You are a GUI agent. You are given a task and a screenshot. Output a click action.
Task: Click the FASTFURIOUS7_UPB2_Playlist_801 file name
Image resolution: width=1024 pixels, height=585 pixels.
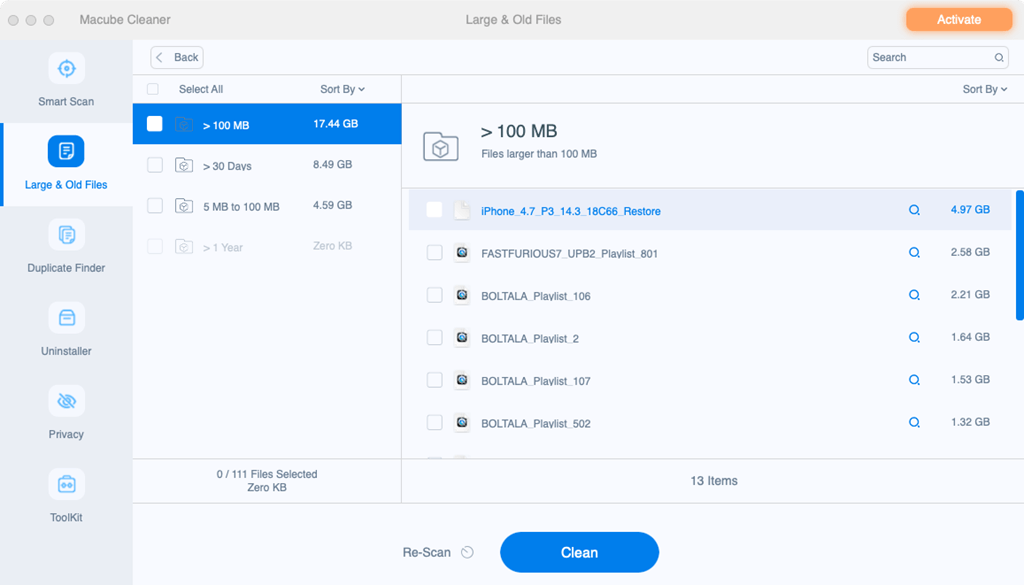click(569, 253)
